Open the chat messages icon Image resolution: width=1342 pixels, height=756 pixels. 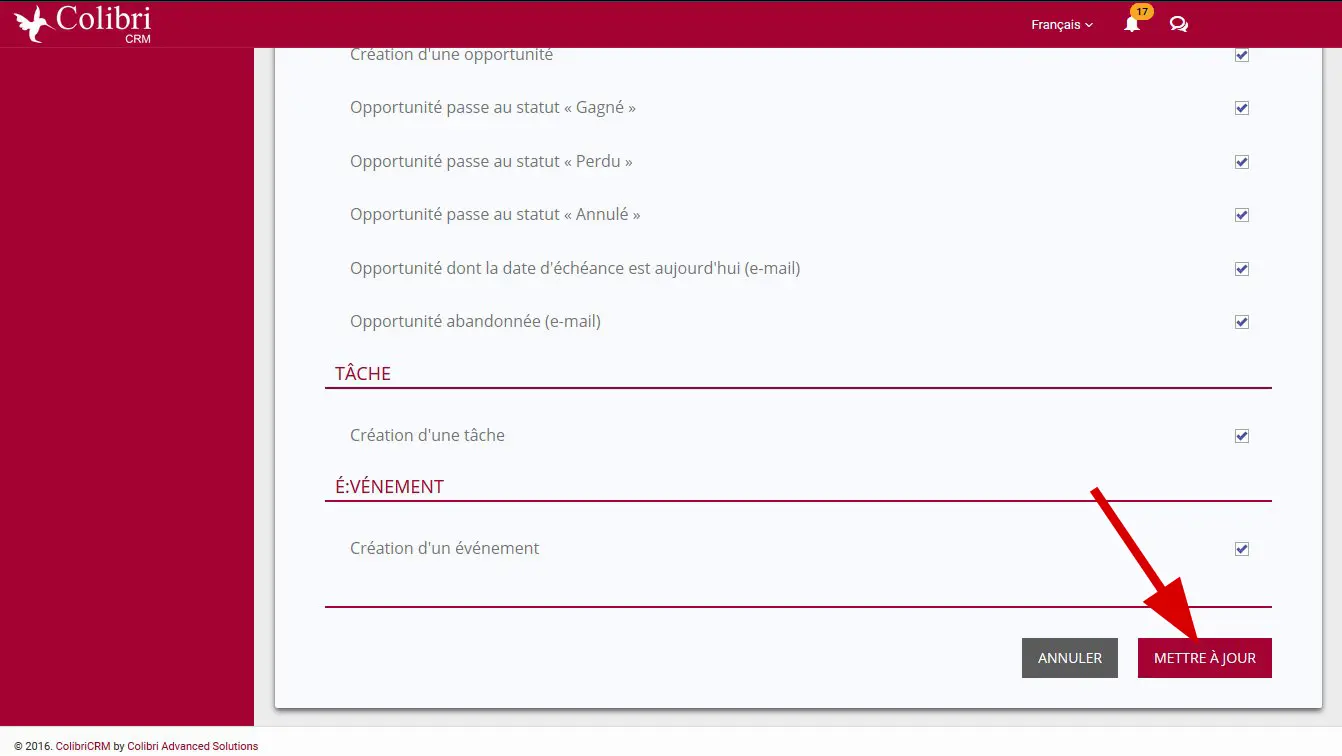1179,25
